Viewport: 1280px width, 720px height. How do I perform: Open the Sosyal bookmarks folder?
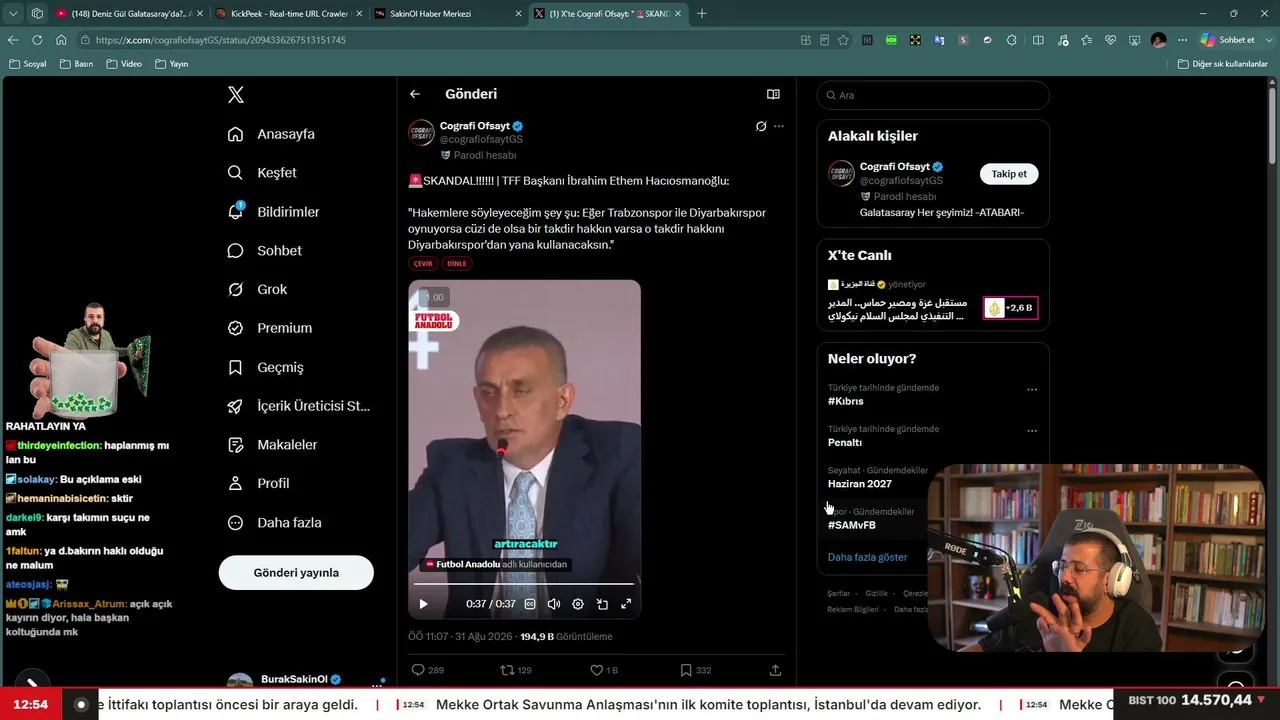(28, 64)
